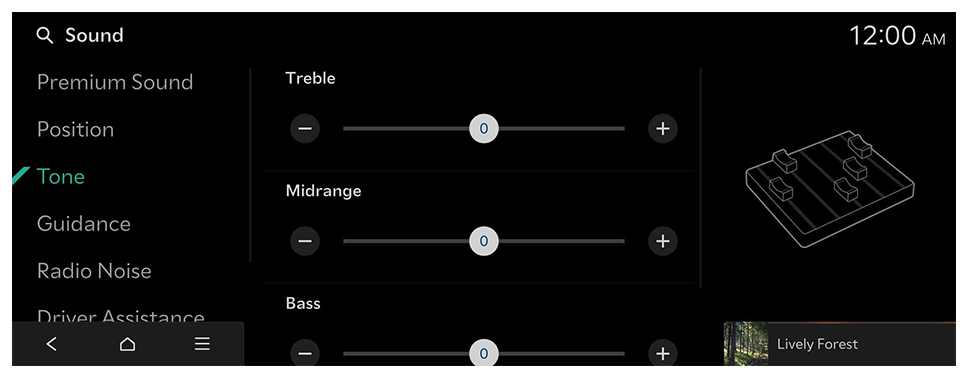
Task: Click the Midrange slider knob
Action: click(484, 241)
